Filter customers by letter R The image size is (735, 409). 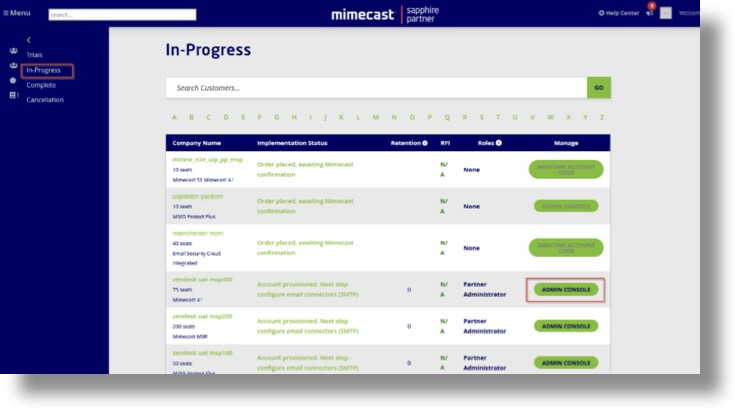[465, 117]
